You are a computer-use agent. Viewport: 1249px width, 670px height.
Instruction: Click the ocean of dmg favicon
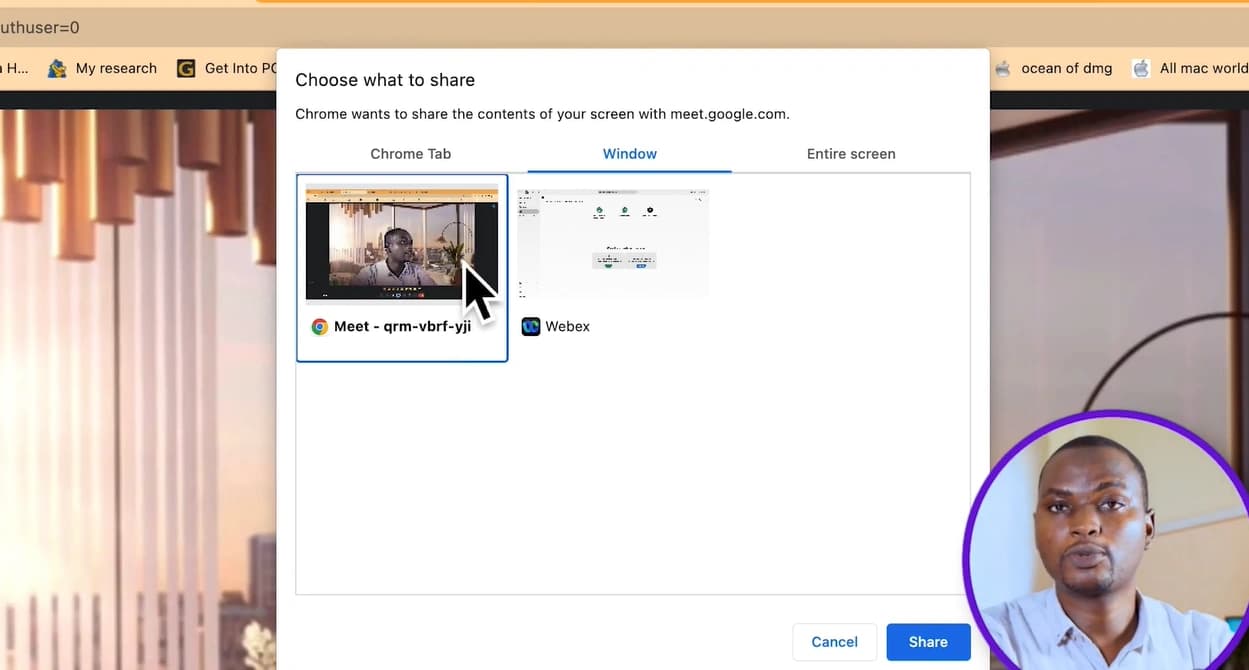click(1002, 68)
